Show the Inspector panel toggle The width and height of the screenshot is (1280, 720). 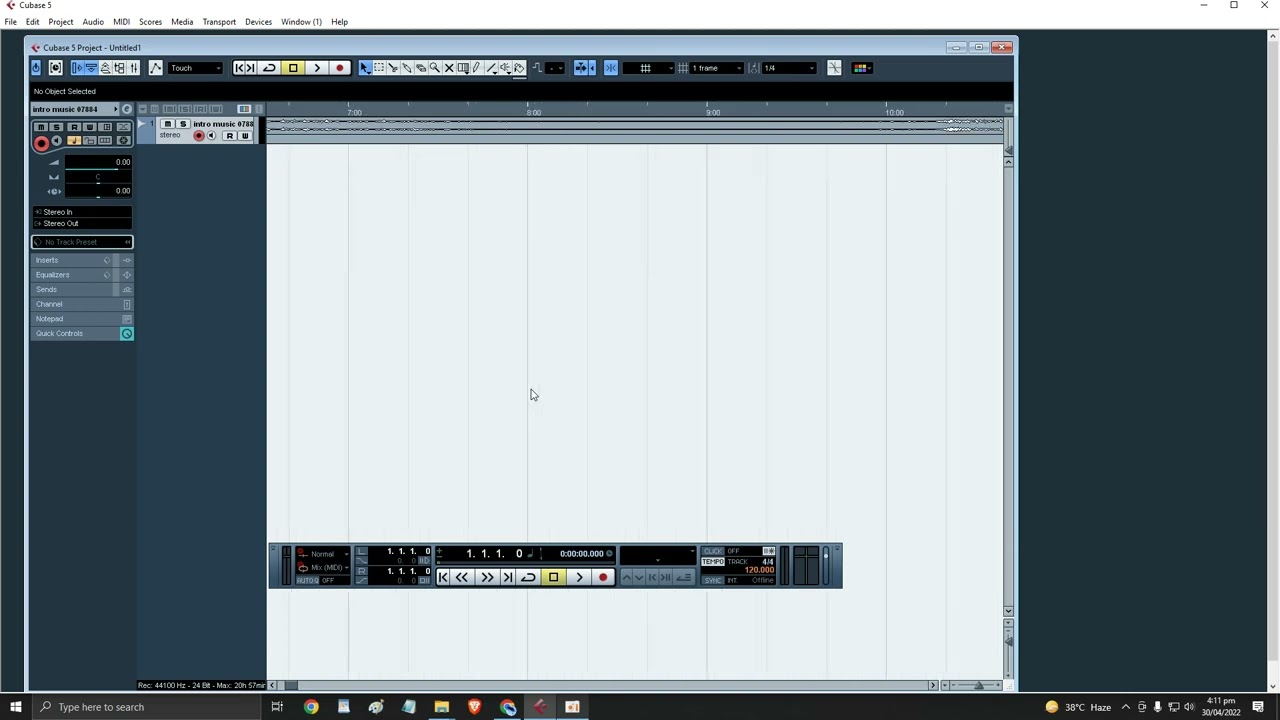tap(76, 68)
